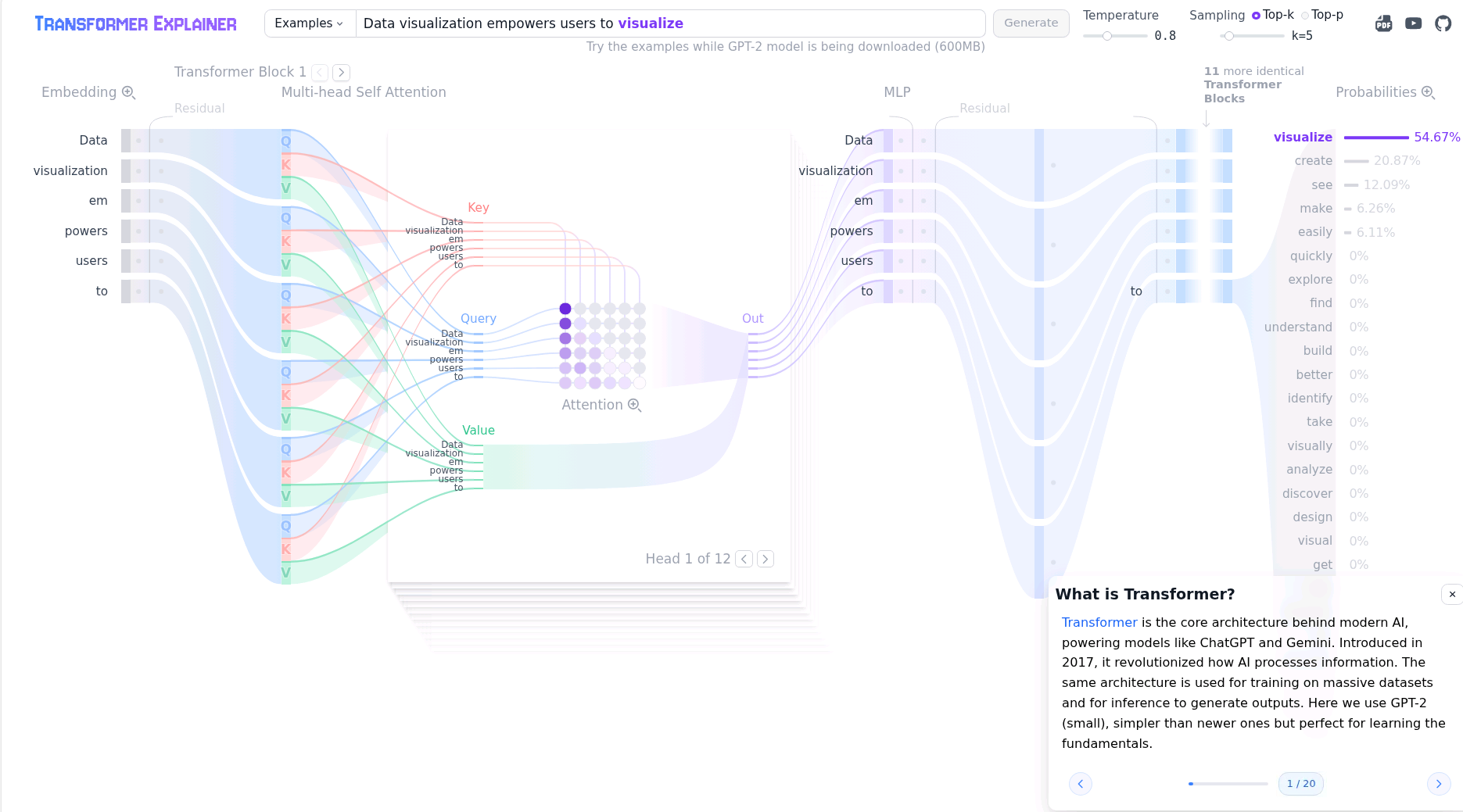Close the What is Transformer panel
Image resolution: width=1463 pixels, height=812 pixels.
[x=1451, y=595]
